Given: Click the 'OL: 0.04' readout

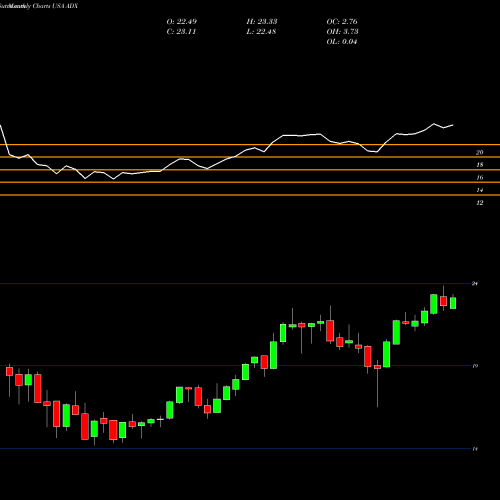Looking at the screenshot, I should coord(342,42).
